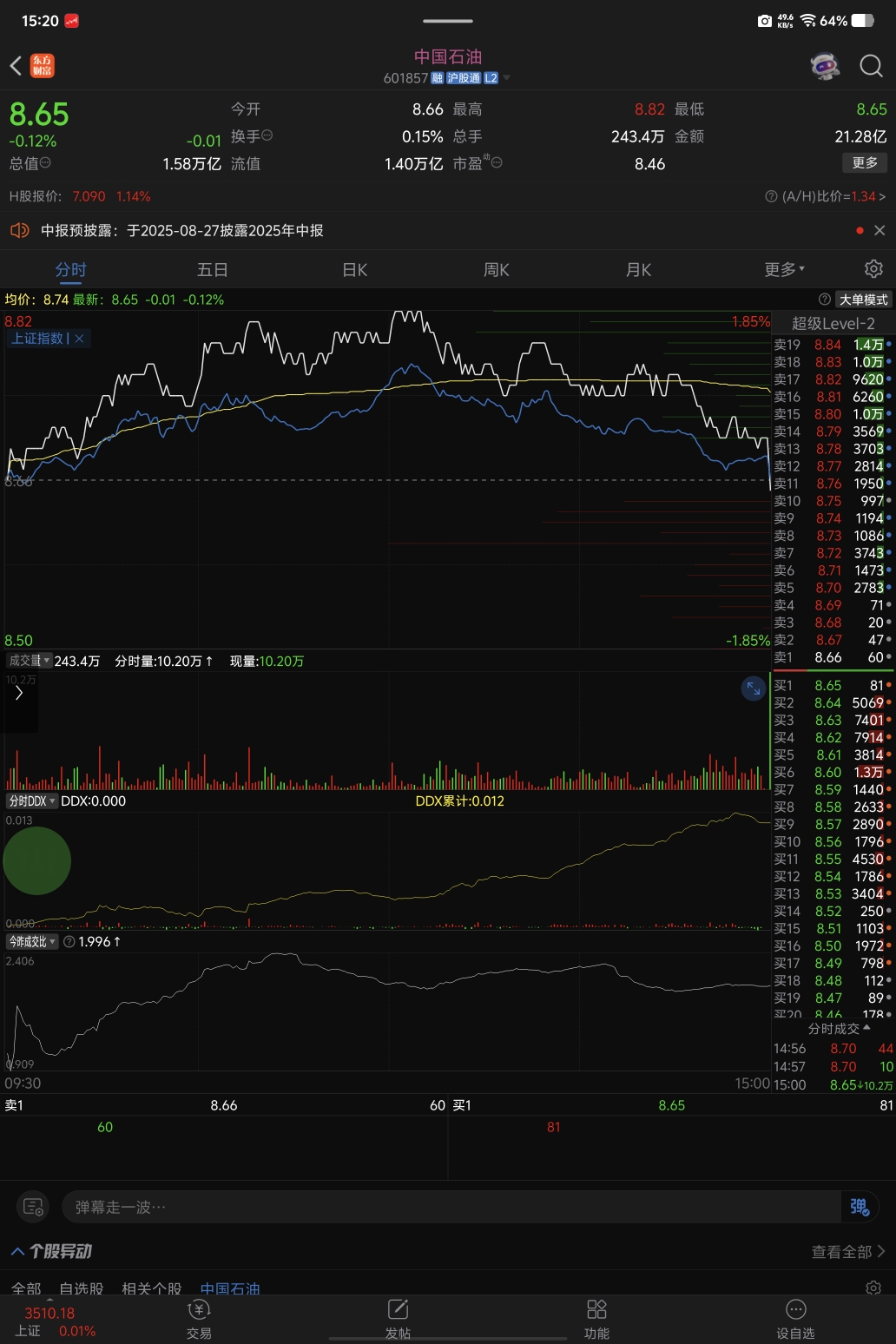Tap the A/H比价 help icon
Viewport: 896px width, 1344px height.
771,197
